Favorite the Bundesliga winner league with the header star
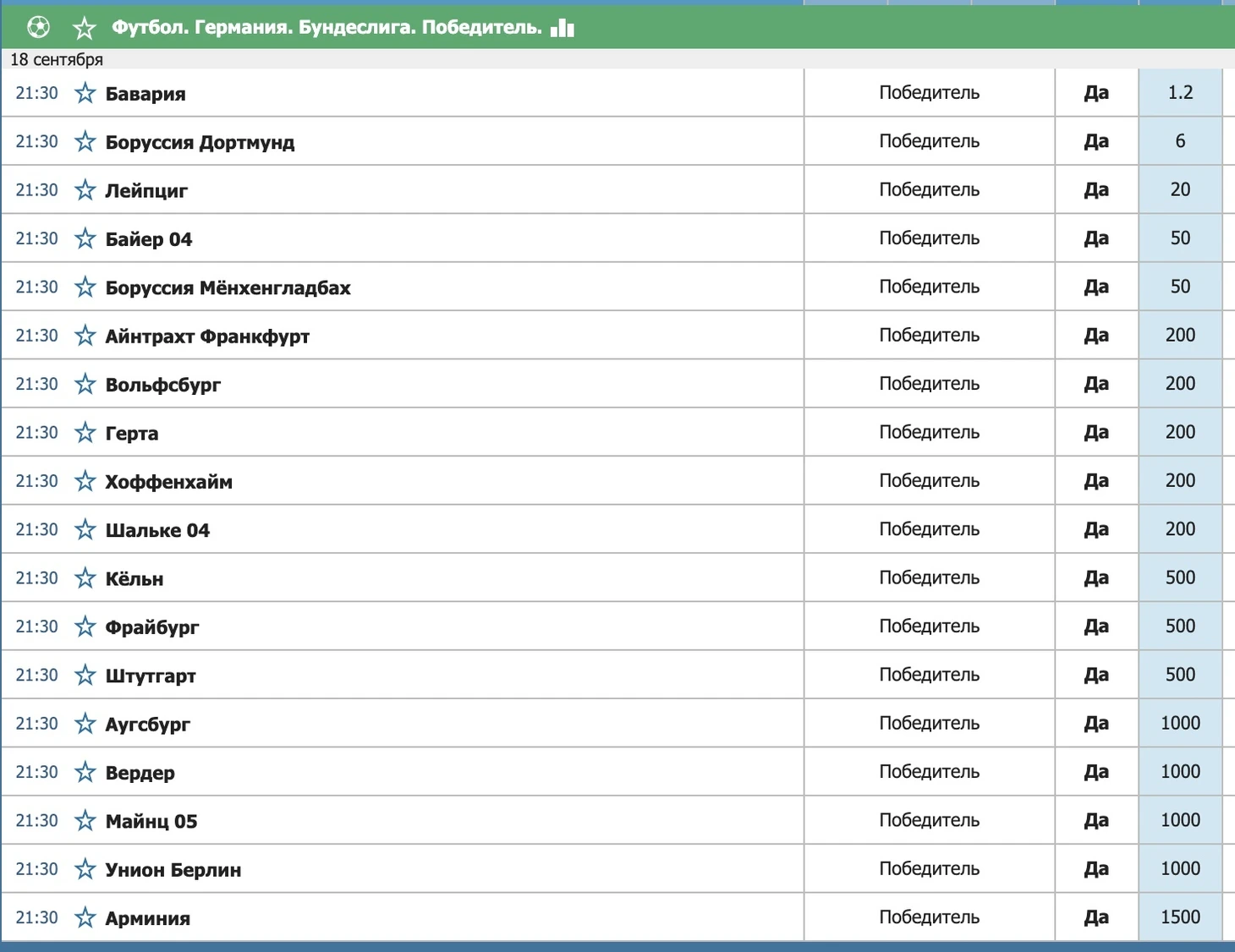The height and width of the screenshot is (952, 1235). [84, 28]
